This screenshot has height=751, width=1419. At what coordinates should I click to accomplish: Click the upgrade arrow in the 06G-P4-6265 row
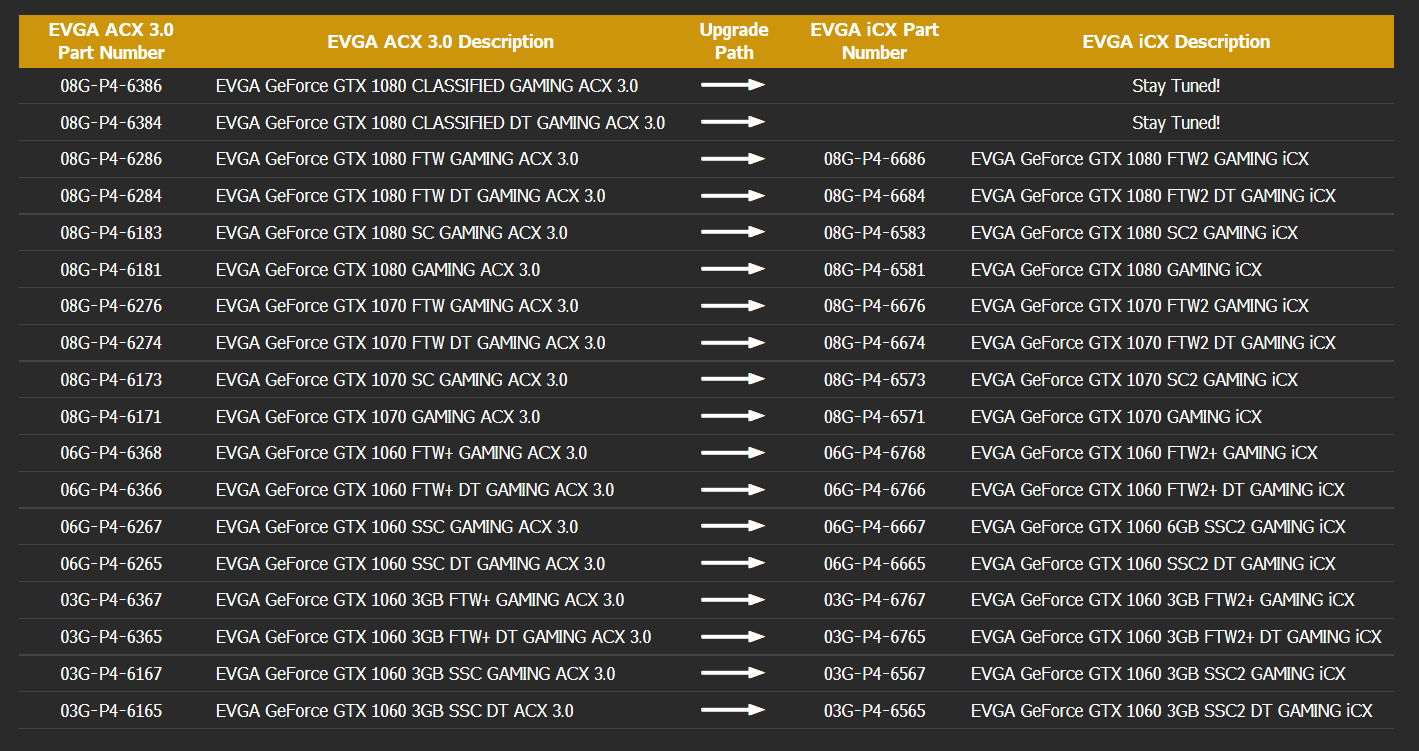pos(733,563)
